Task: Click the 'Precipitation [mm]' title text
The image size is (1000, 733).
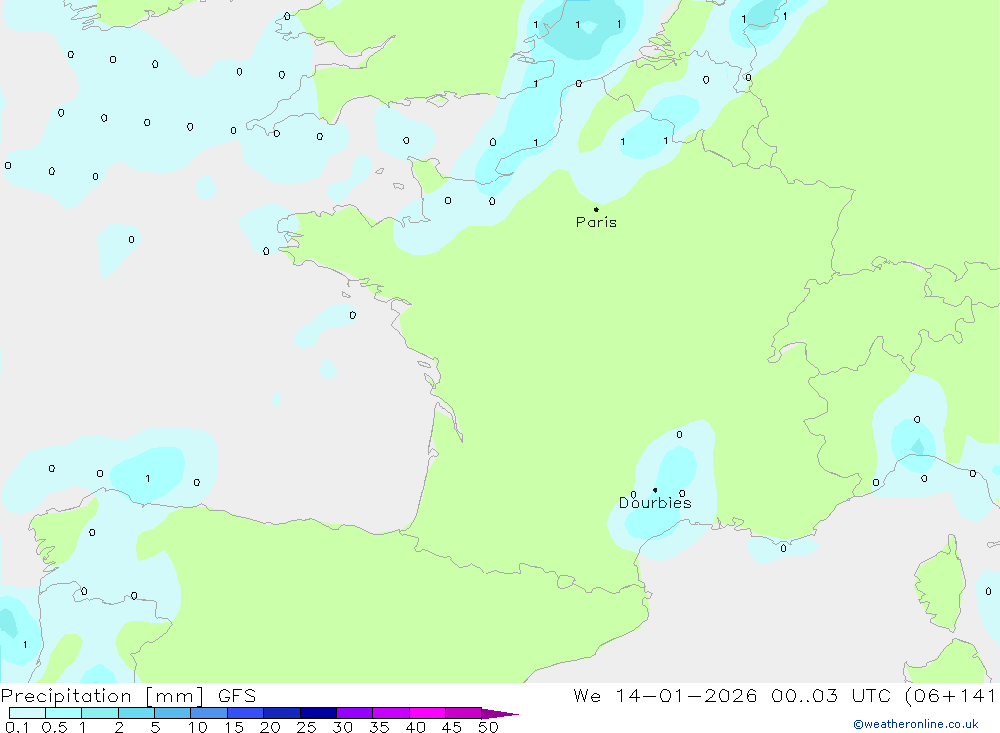Action: click(x=103, y=696)
